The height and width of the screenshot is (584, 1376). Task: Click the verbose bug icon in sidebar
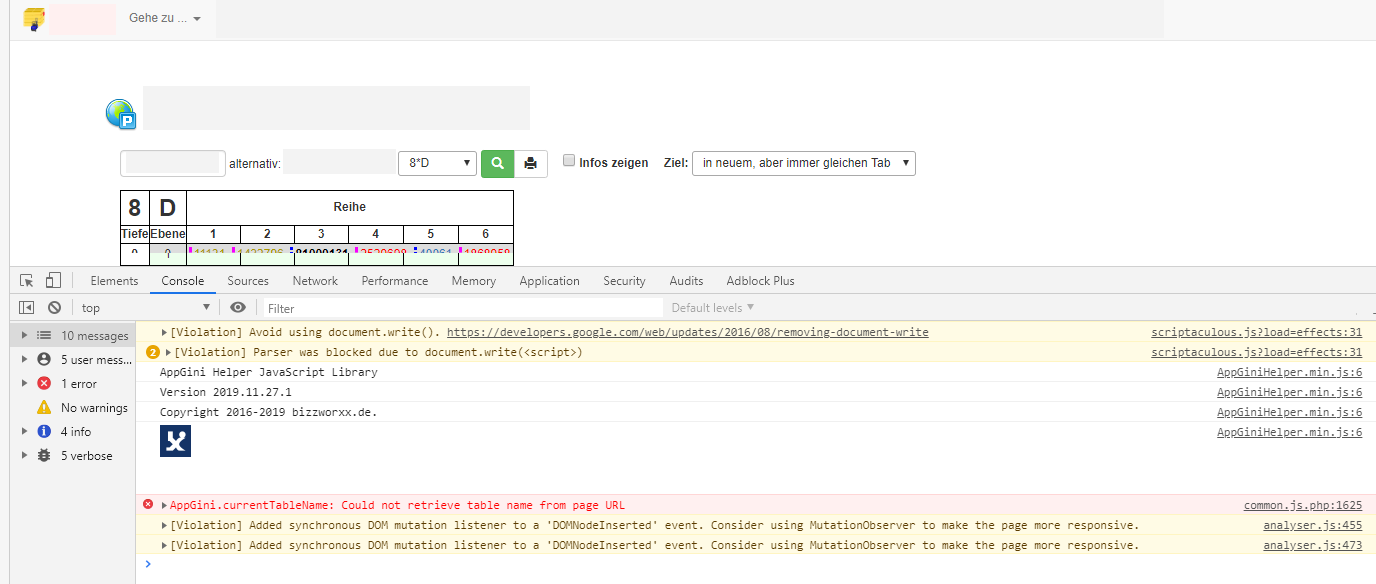click(x=44, y=456)
